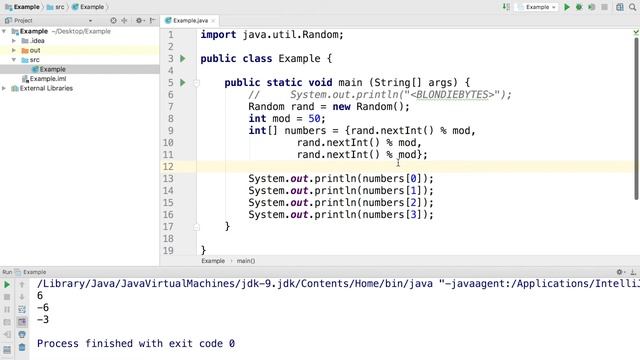This screenshot has height=360, width=640.
Task: Click the Print icon in Run console
Action: [x=22, y=335]
